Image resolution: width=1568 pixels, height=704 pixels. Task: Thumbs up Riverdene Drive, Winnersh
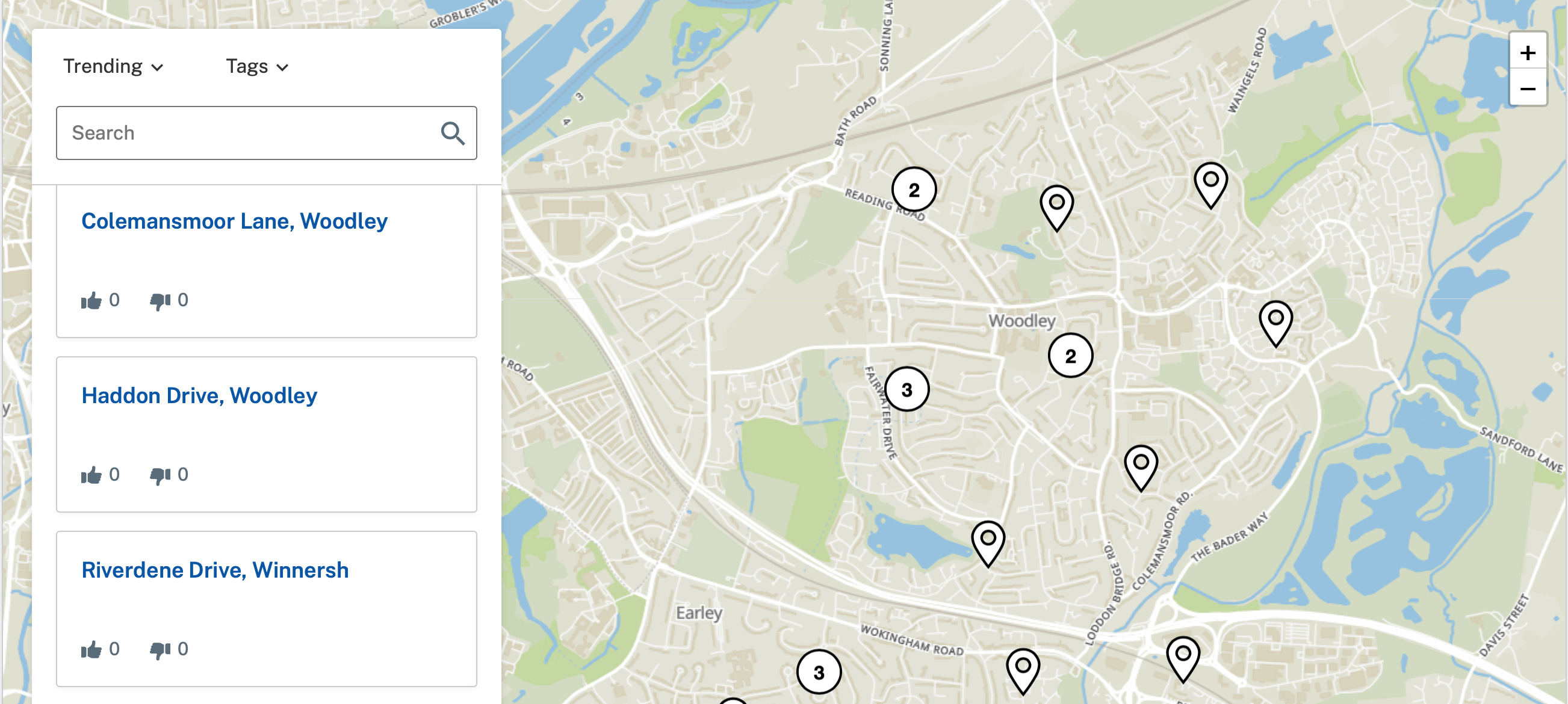coord(92,650)
